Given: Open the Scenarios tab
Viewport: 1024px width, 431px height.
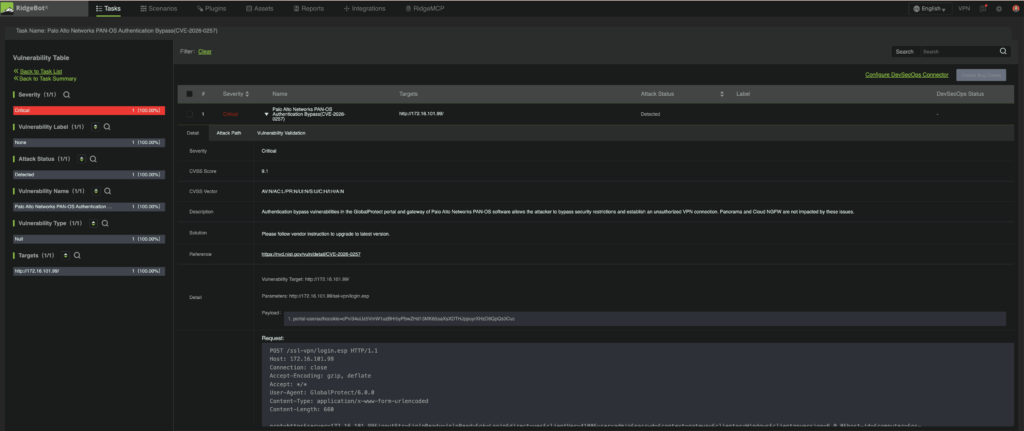Looking at the screenshot, I should pos(159,8).
